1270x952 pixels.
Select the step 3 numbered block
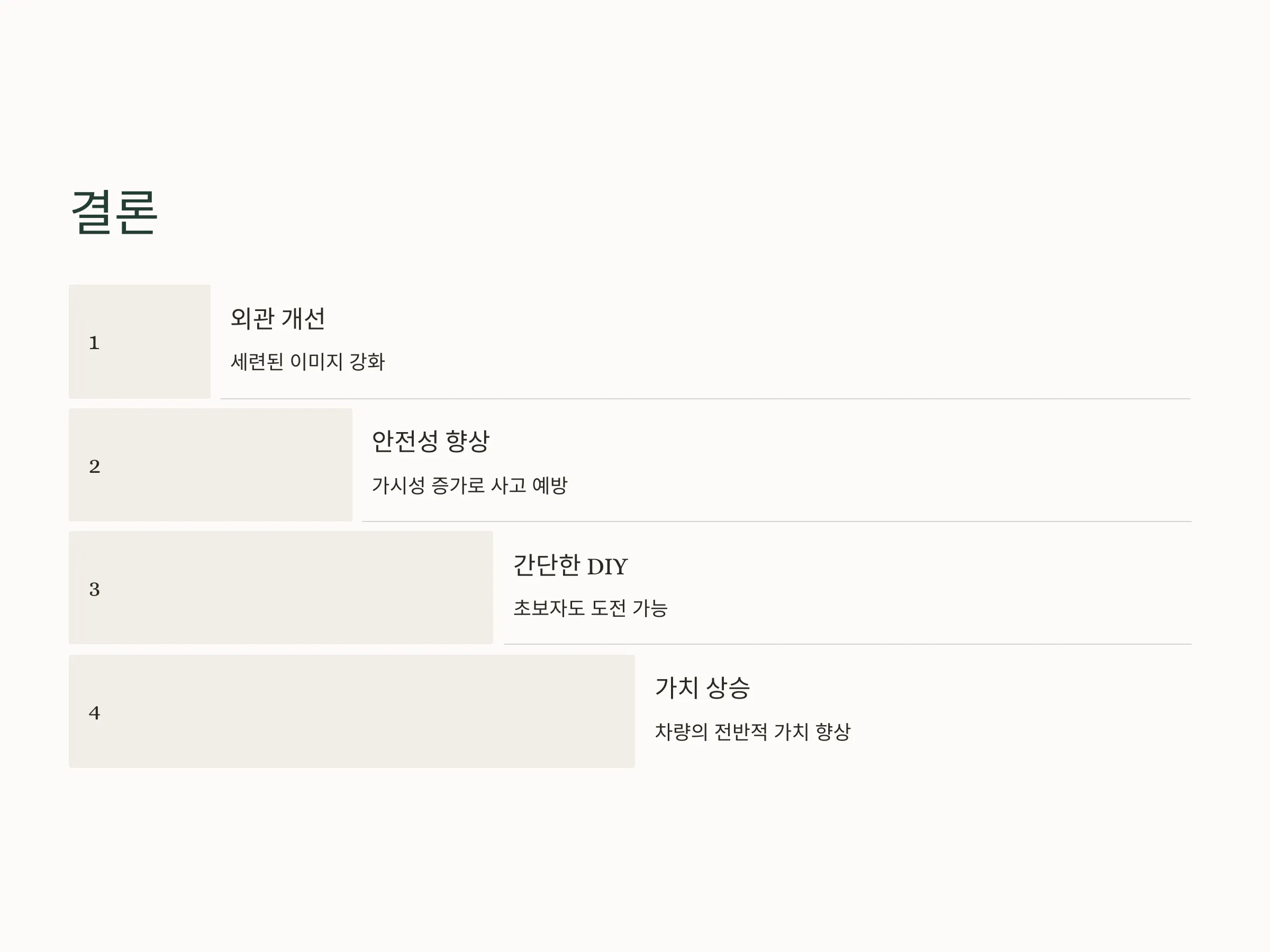[x=281, y=588]
